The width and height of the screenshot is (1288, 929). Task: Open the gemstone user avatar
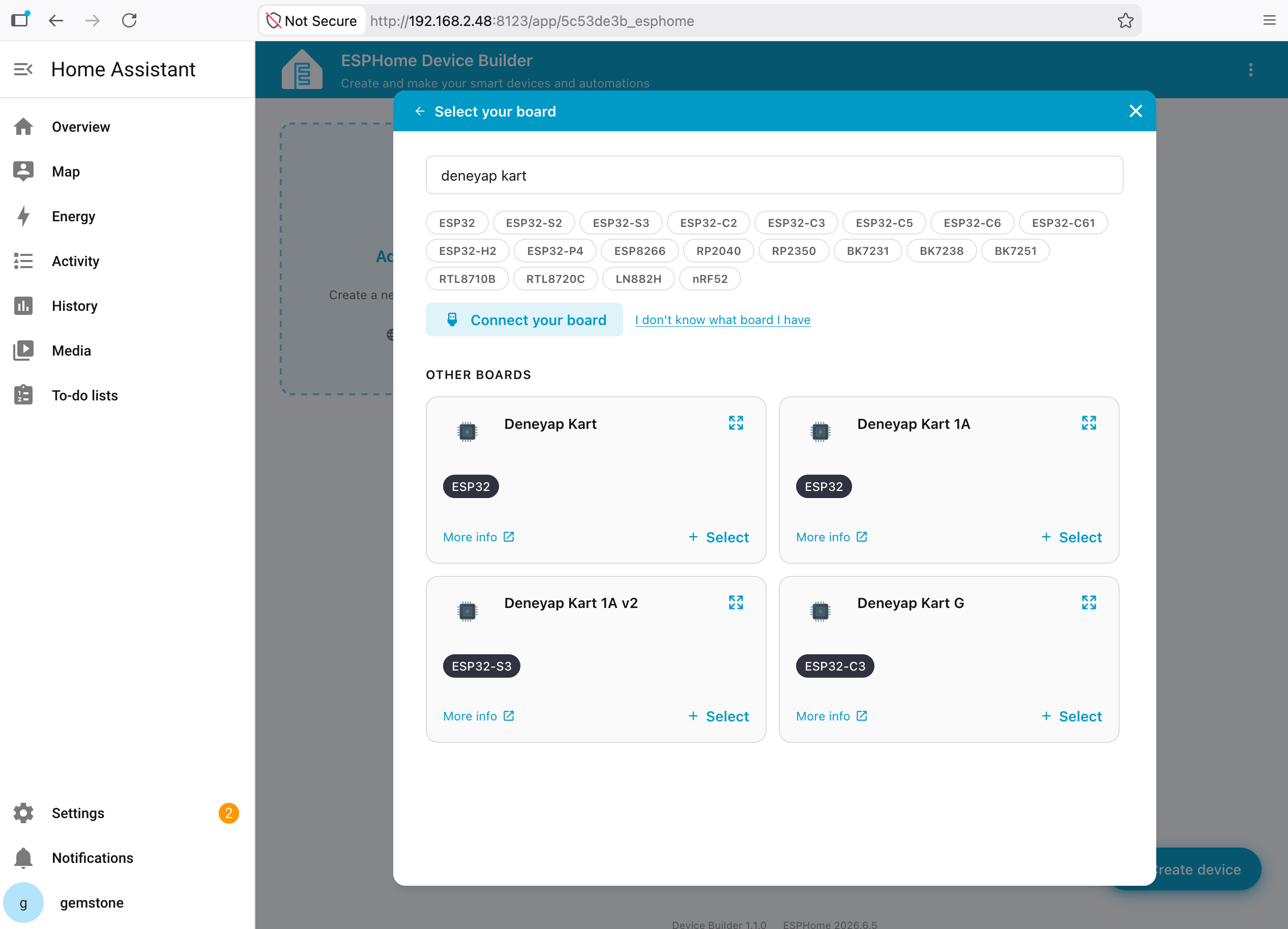[23, 903]
